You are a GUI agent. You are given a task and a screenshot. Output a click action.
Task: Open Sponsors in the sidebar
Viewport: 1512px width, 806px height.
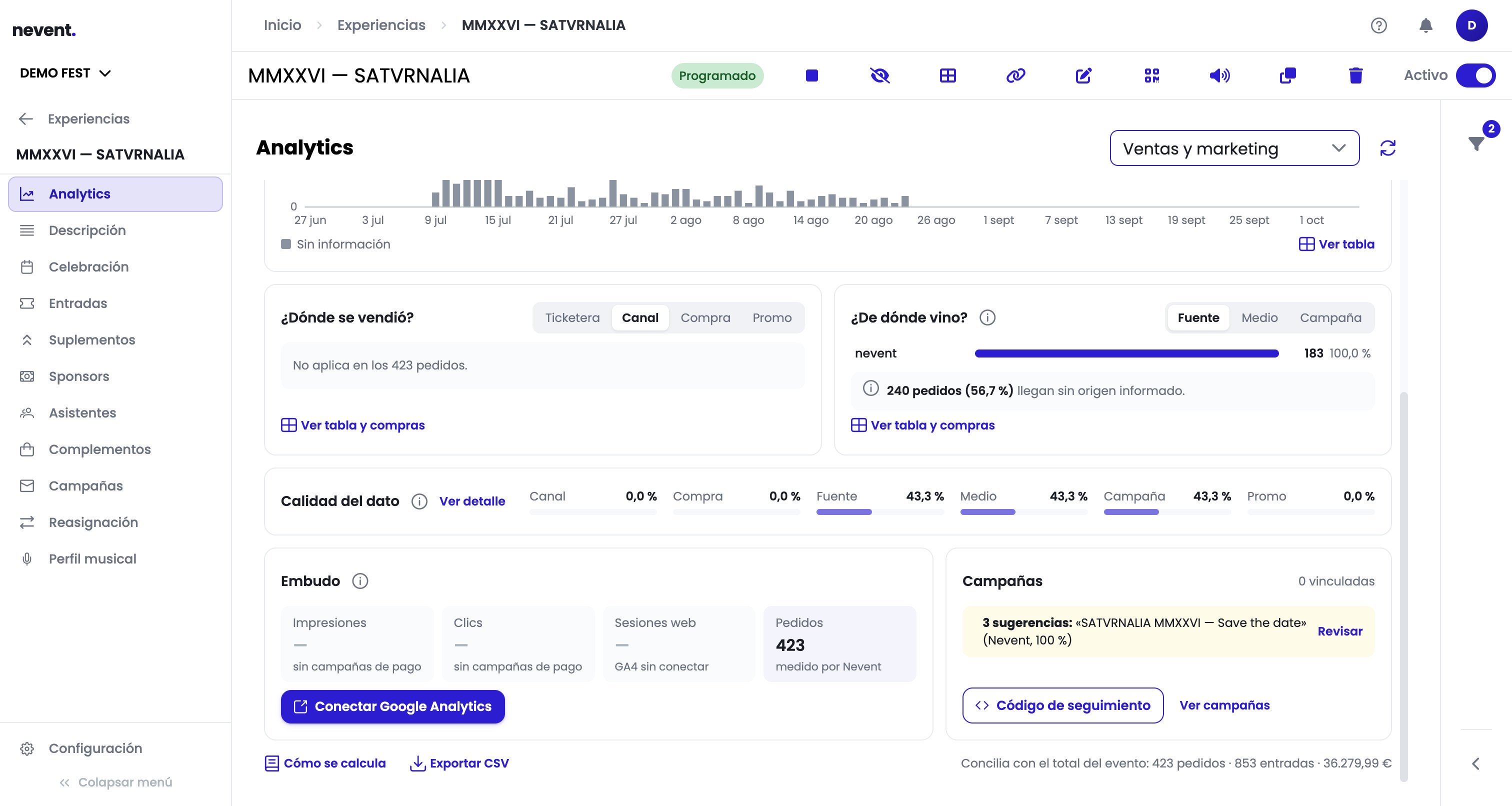point(115,376)
